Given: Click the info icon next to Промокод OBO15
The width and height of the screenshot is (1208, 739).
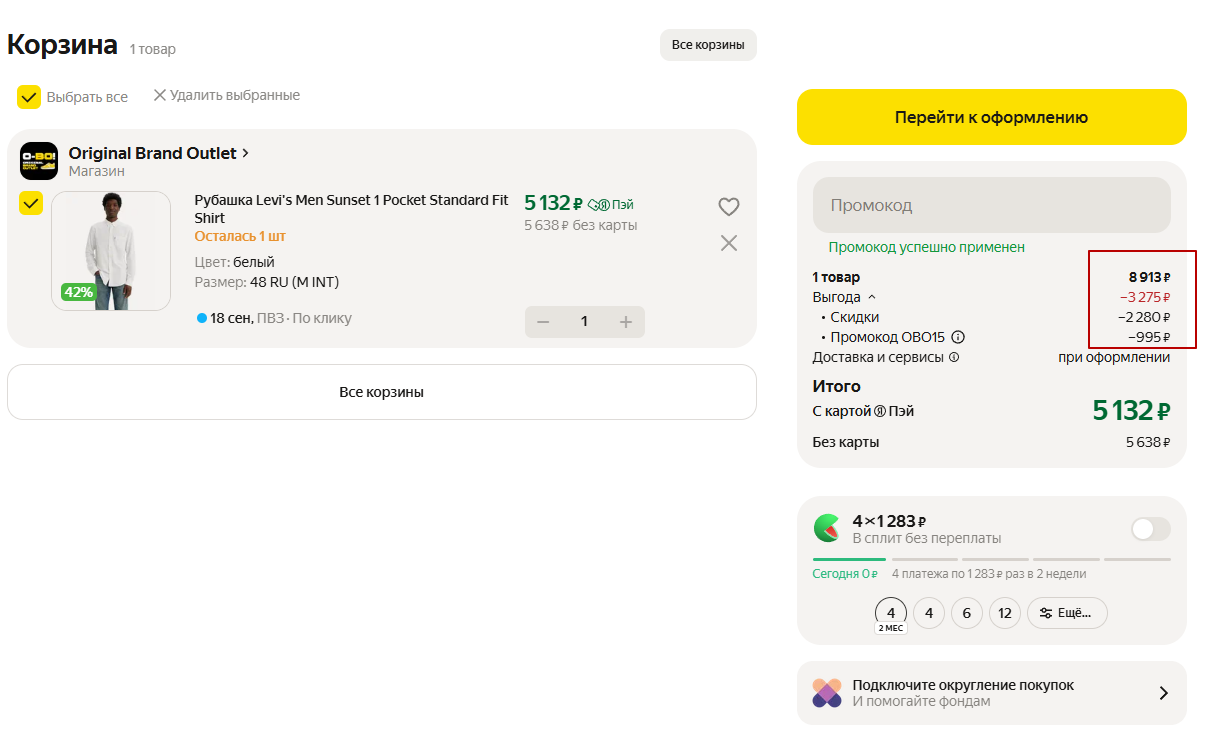Looking at the screenshot, I should 958,337.
